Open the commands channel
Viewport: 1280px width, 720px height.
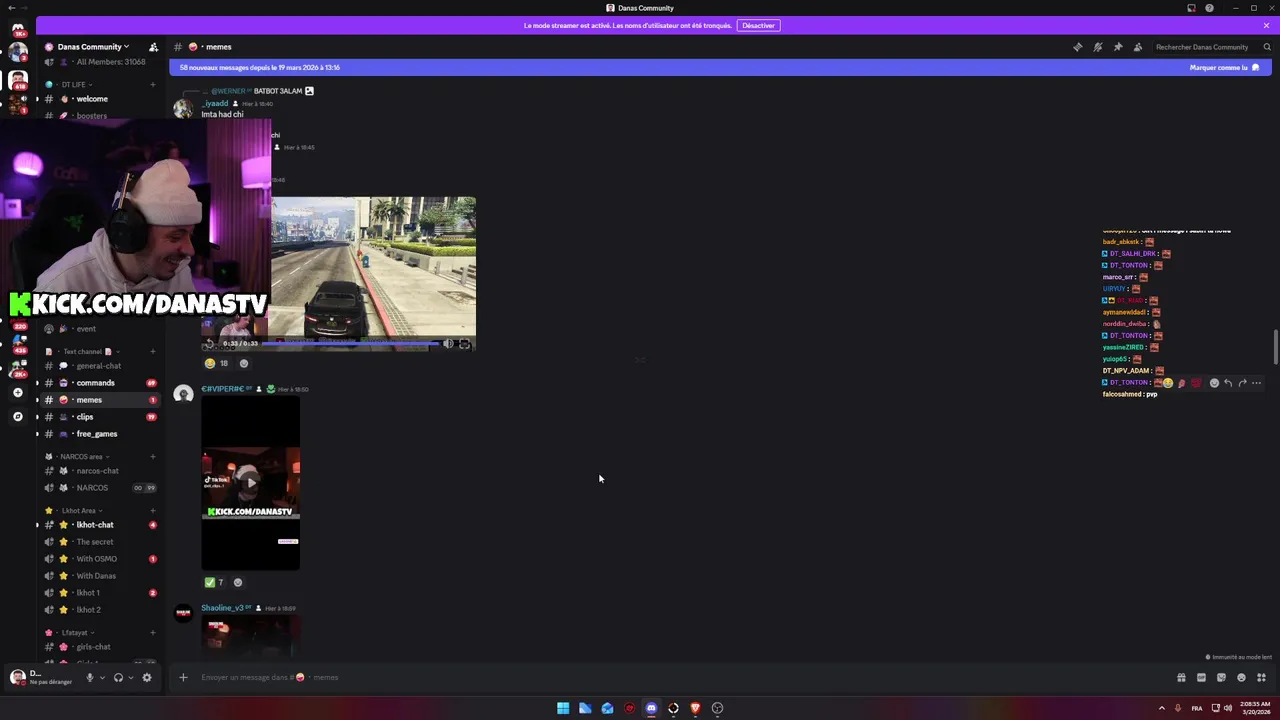(x=99, y=383)
